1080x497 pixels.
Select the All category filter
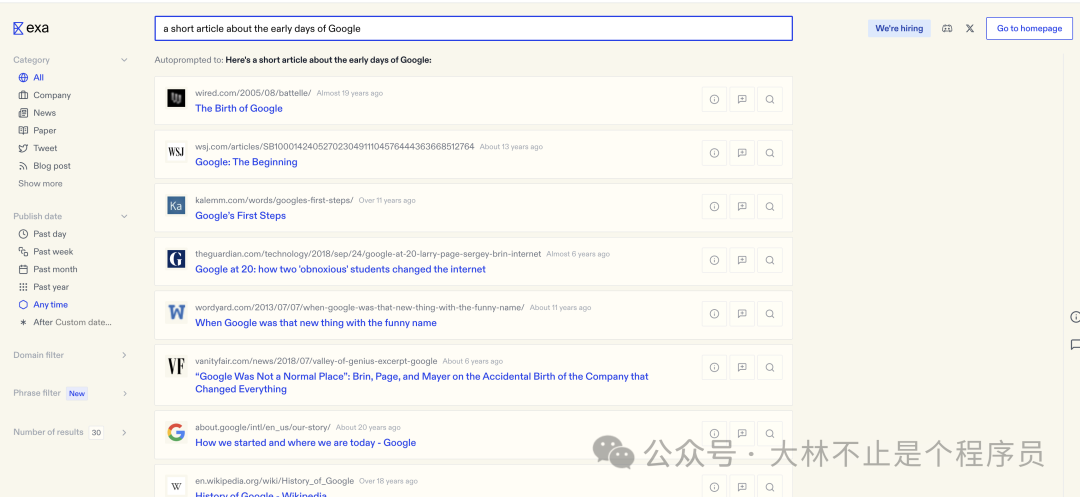[31, 78]
